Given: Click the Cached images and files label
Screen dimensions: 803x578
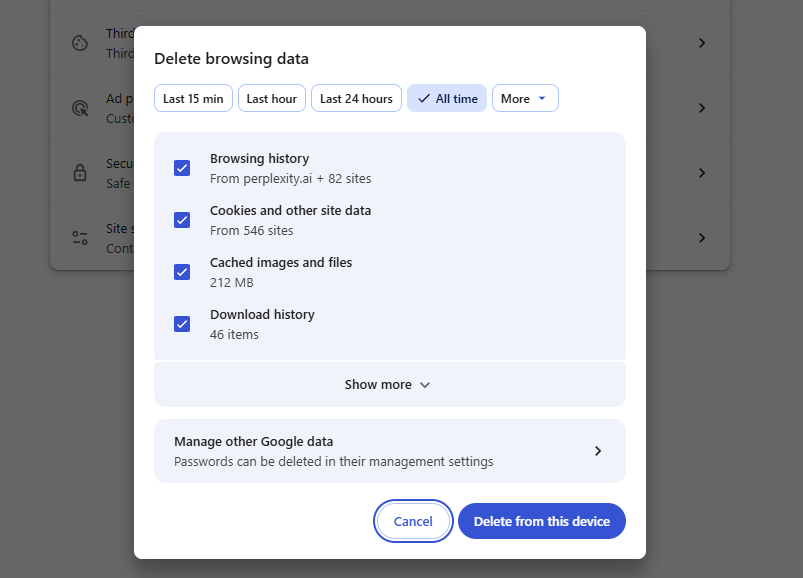Looking at the screenshot, I should click(x=281, y=263).
